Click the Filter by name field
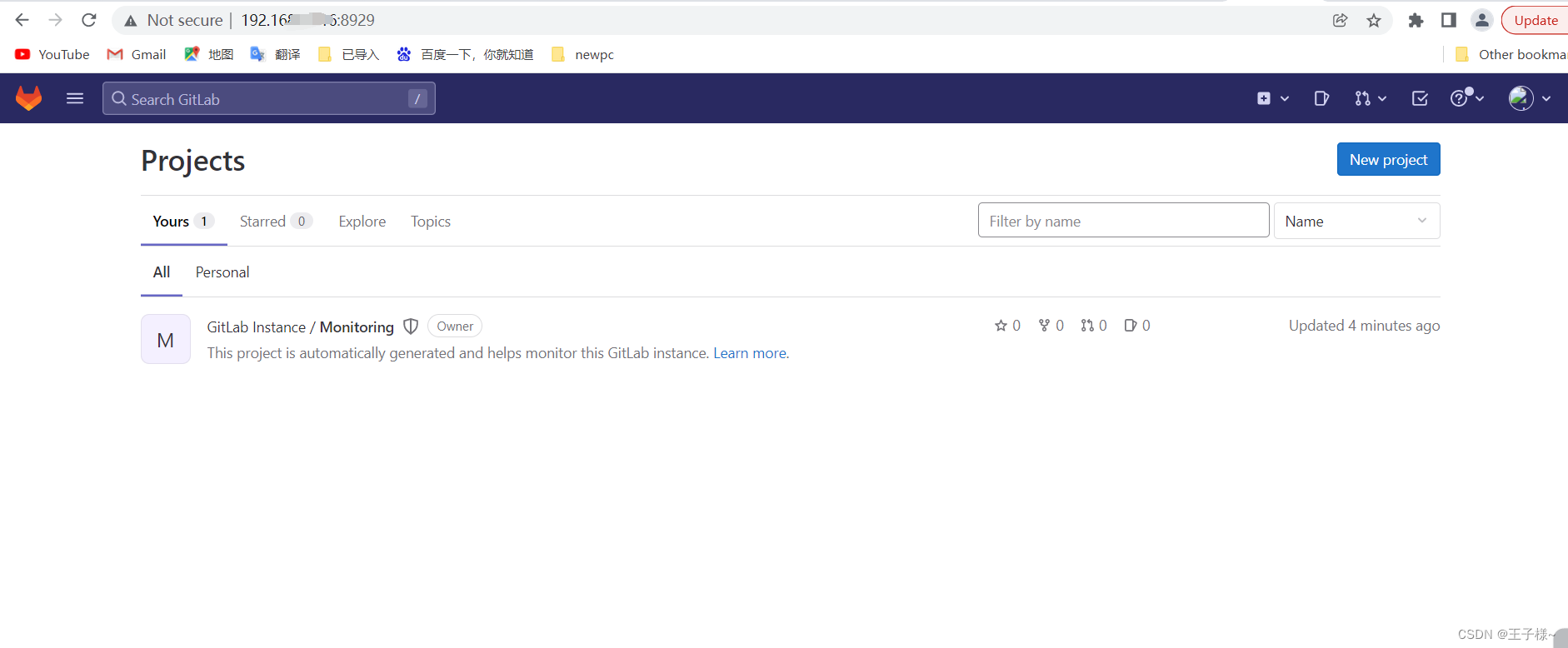The height and width of the screenshot is (648, 1568). (x=1123, y=221)
